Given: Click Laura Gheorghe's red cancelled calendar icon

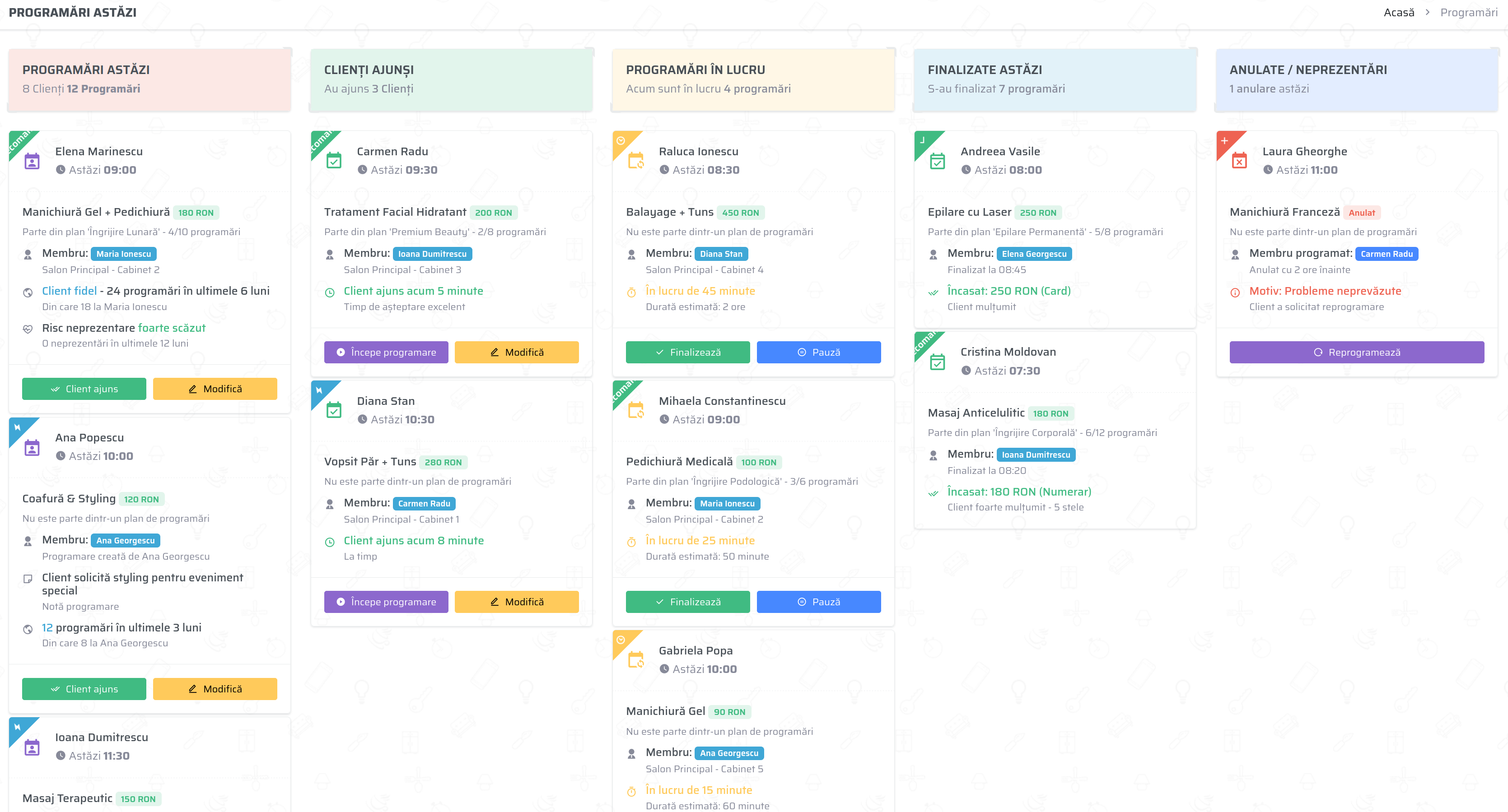Looking at the screenshot, I should [1239, 161].
